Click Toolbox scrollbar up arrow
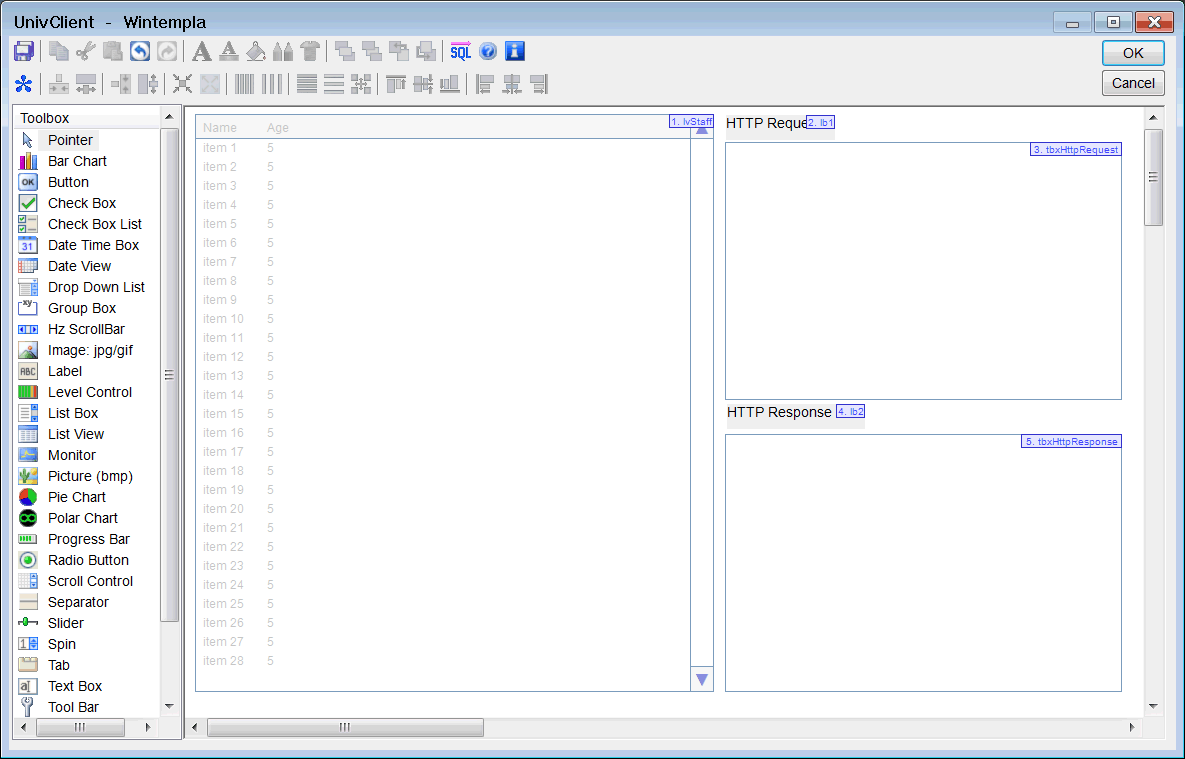Viewport: 1185px width, 759px height. pyautogui.click(x=169, y=117)
